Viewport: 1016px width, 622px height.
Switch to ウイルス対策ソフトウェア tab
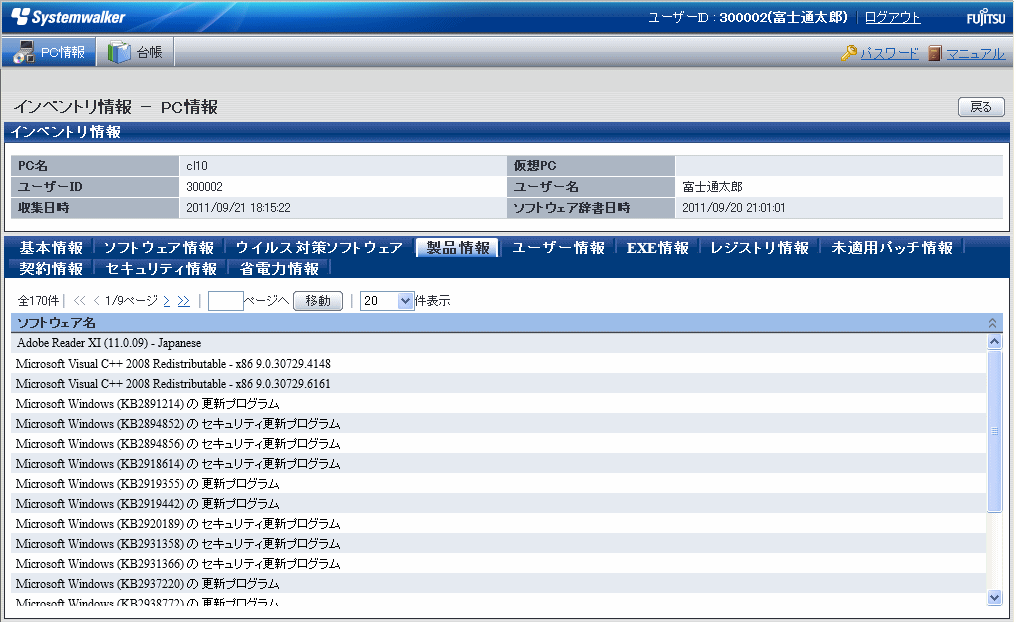coord(319,248)
